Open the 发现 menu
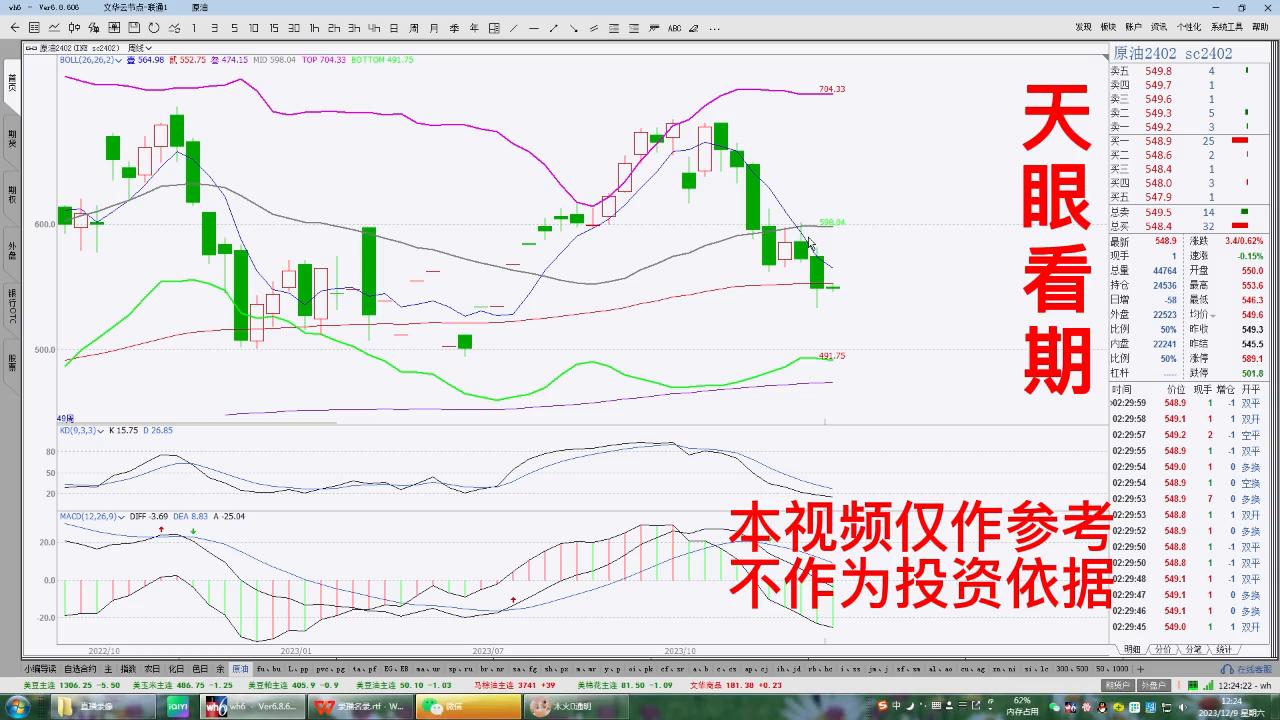This screenshot has height=720, width=1280. 1084,28
